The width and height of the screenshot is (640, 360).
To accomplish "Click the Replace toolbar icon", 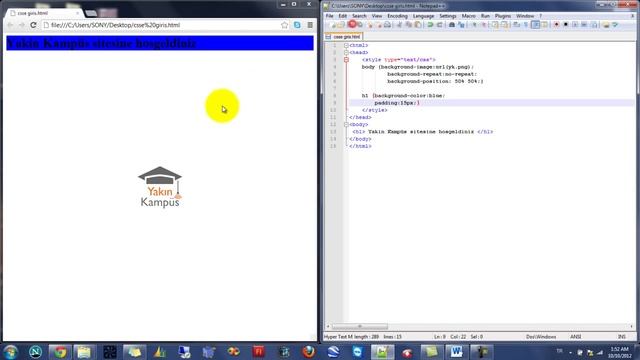I will tap(461, 25).
